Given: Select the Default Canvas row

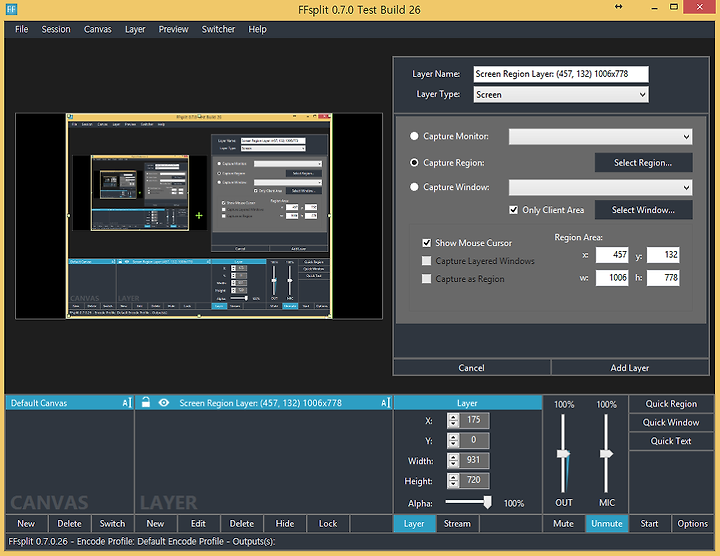Looking at the screenshot, I should tap(70, 403).
